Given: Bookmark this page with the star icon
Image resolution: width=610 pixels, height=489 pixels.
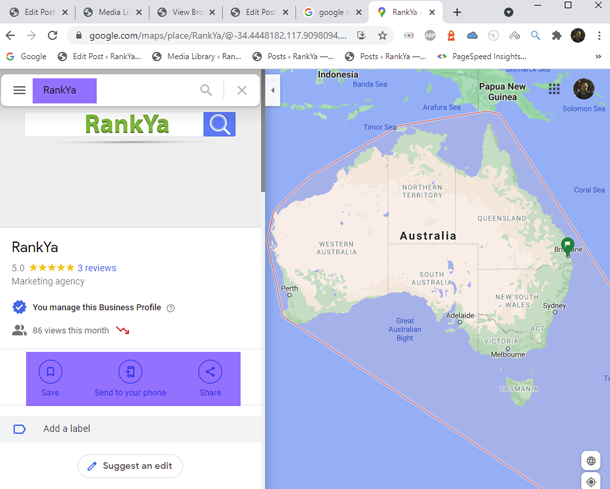Looking at the screenshot, I should coord(382,36).
